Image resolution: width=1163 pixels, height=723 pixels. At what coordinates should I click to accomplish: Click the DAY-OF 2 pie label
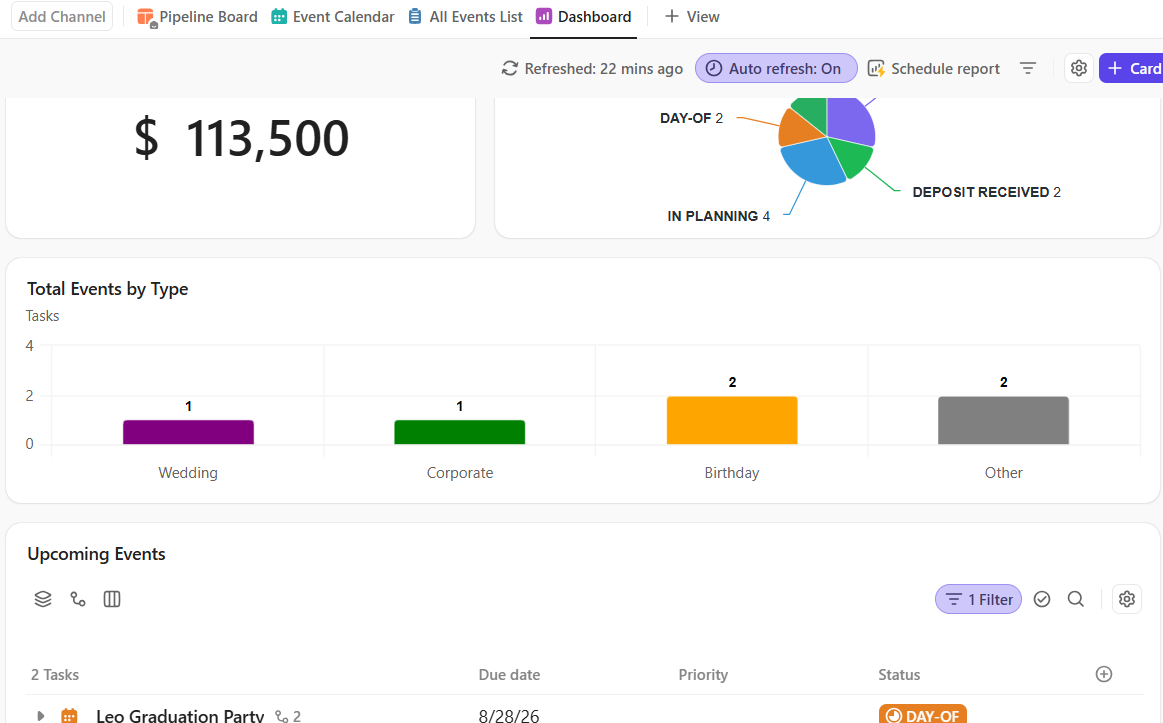[x=691, y=118]
